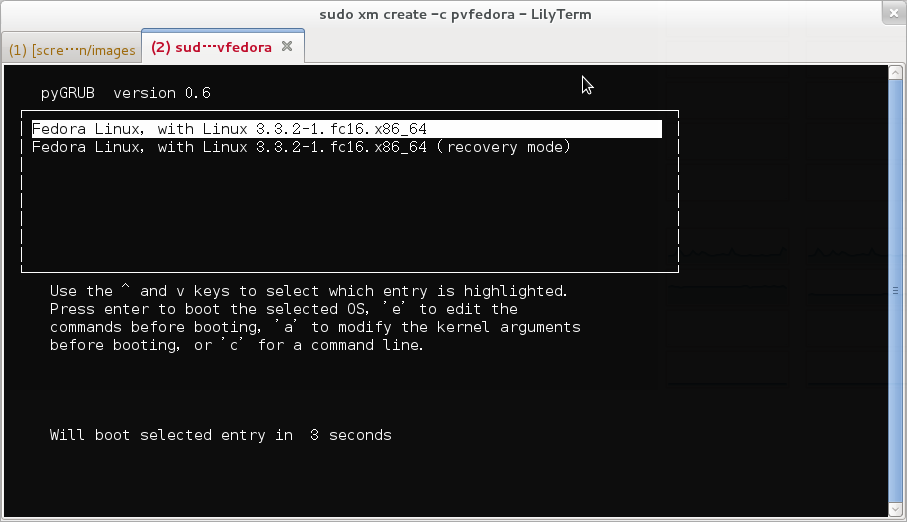Viewport: 907px width, 522px height.
Task: Click the empty area inside the boot menu box
Action: (x=350, y=215)
